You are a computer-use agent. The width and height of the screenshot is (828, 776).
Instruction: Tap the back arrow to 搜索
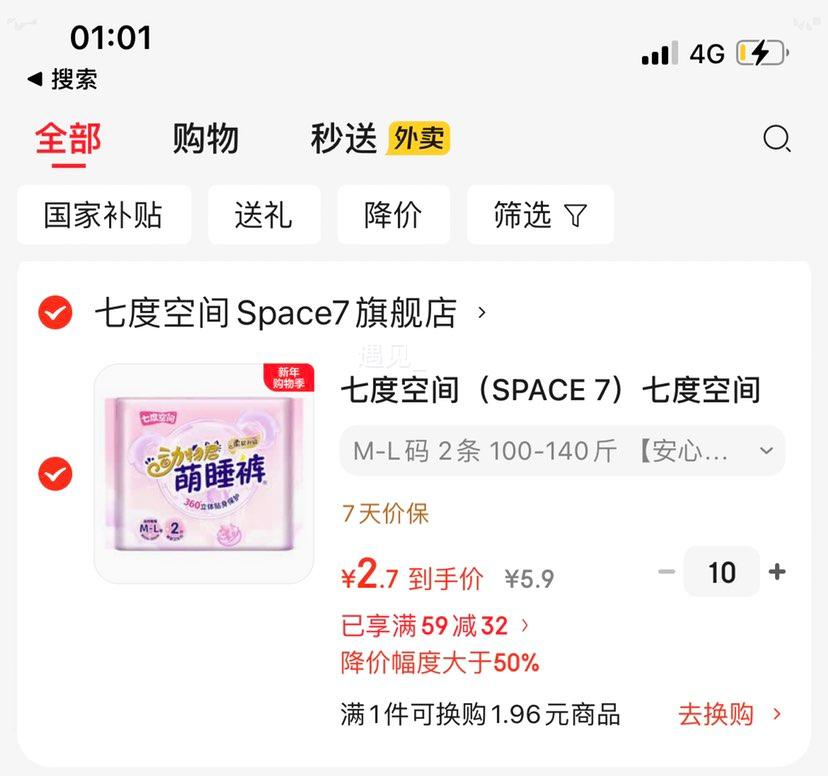tap(35, 79)
